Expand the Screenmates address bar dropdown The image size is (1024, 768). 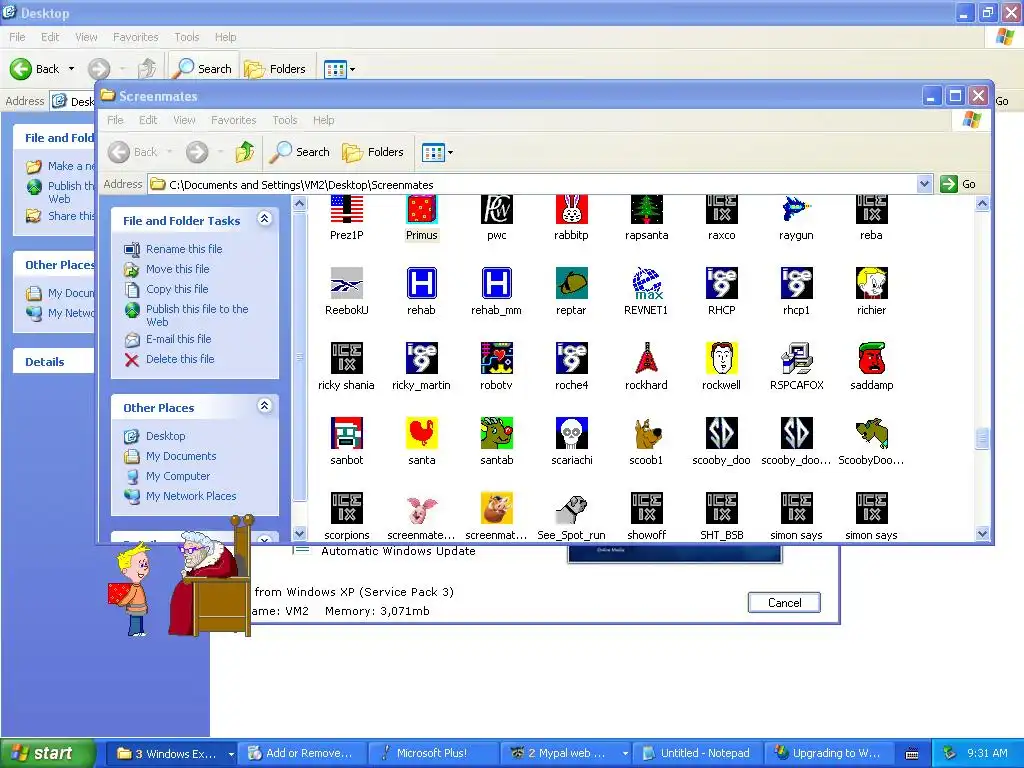(924, 184)
